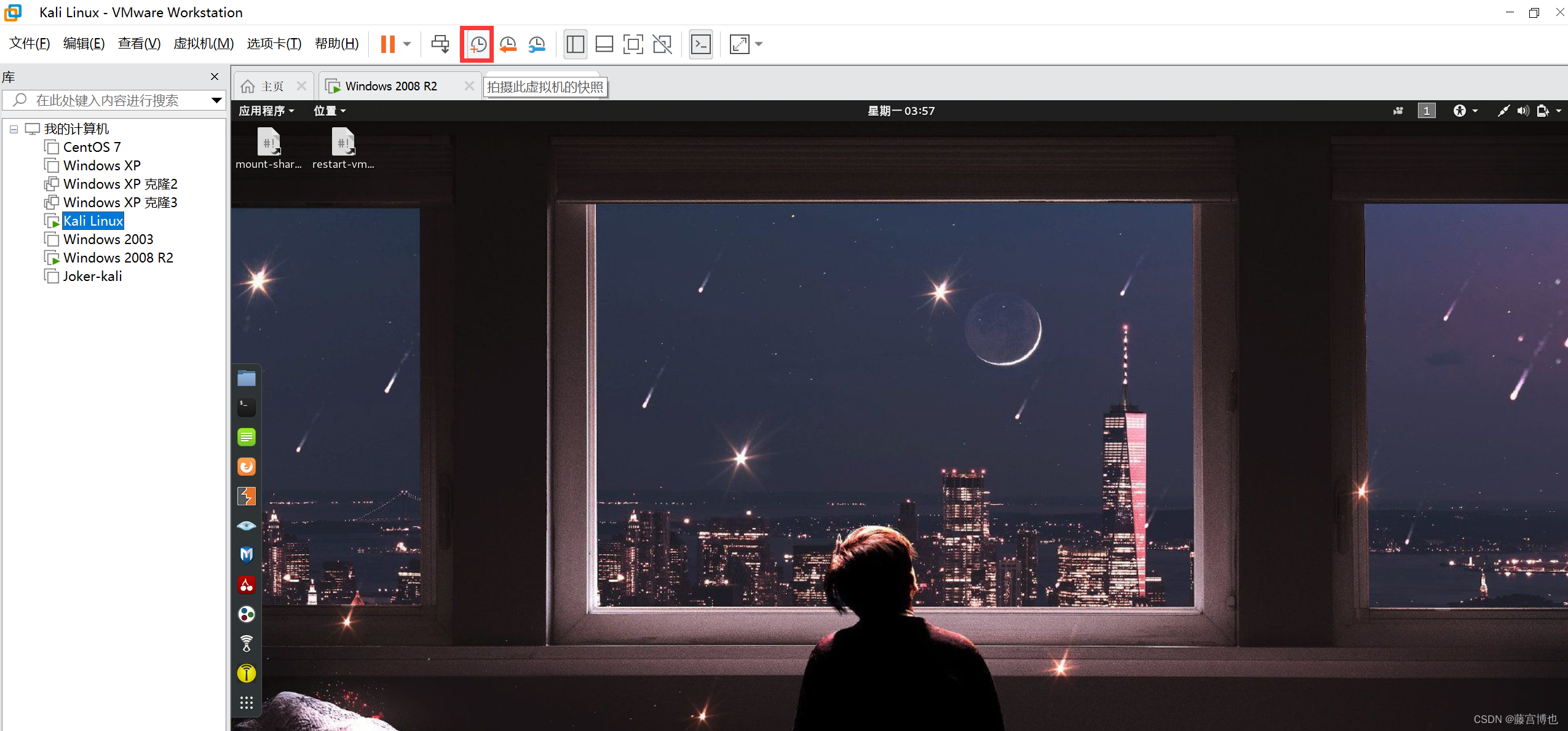Select Kali Linux in the library

click(x=93, y=221)
